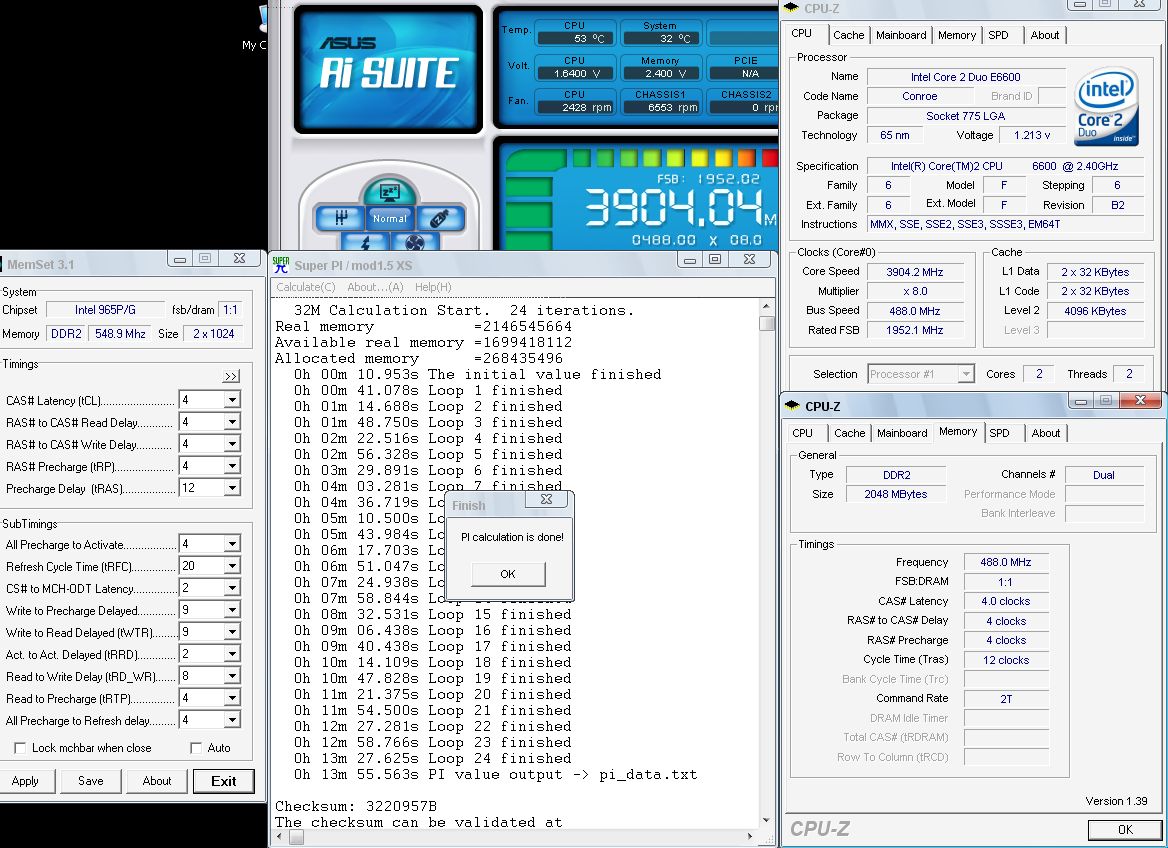1168x848 pixels.
Task: Click the AI Gear gearshift icon in AI Suite
Action: (341, 218)
